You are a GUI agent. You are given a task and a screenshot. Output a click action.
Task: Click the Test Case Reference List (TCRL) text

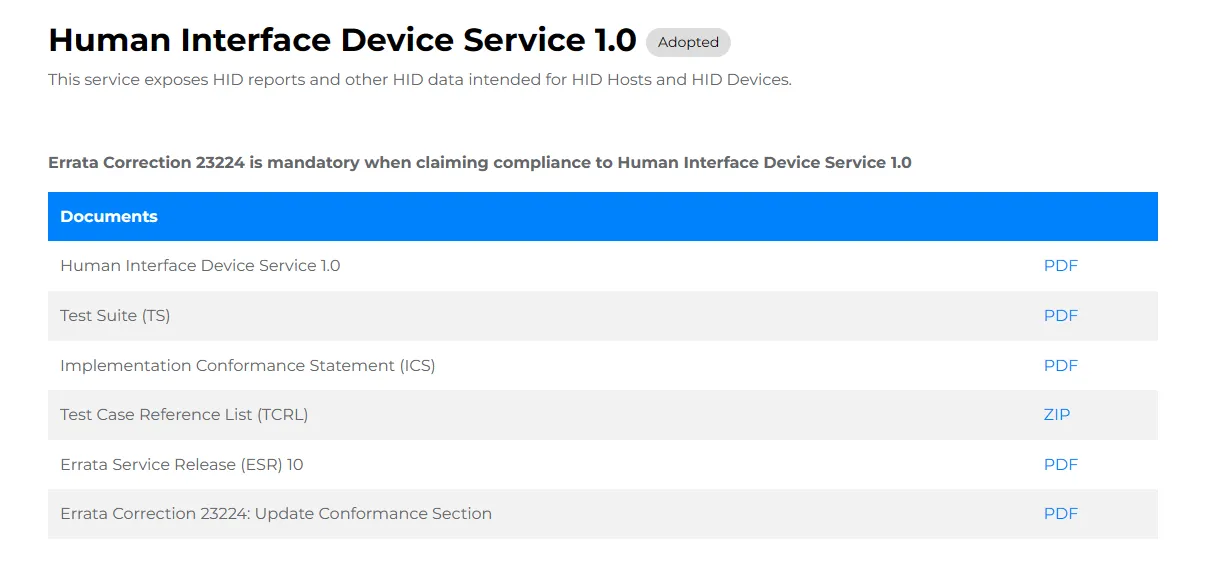(184, 415)
